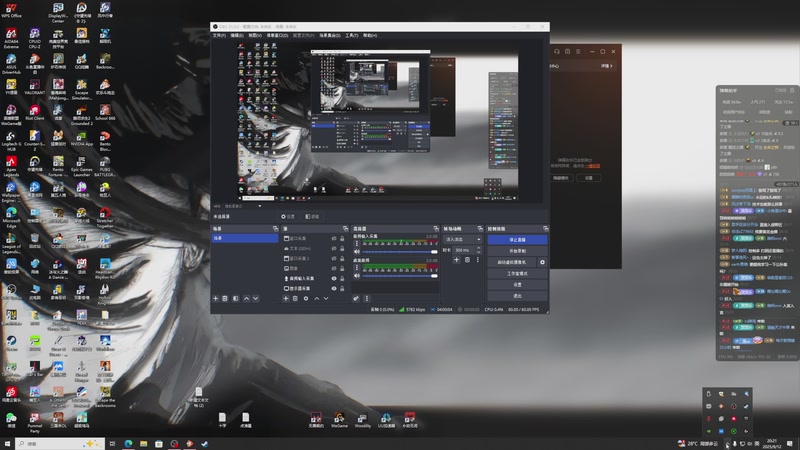Hide the display capture source
This screenshot has width=800, height=450.
point(334,288)
